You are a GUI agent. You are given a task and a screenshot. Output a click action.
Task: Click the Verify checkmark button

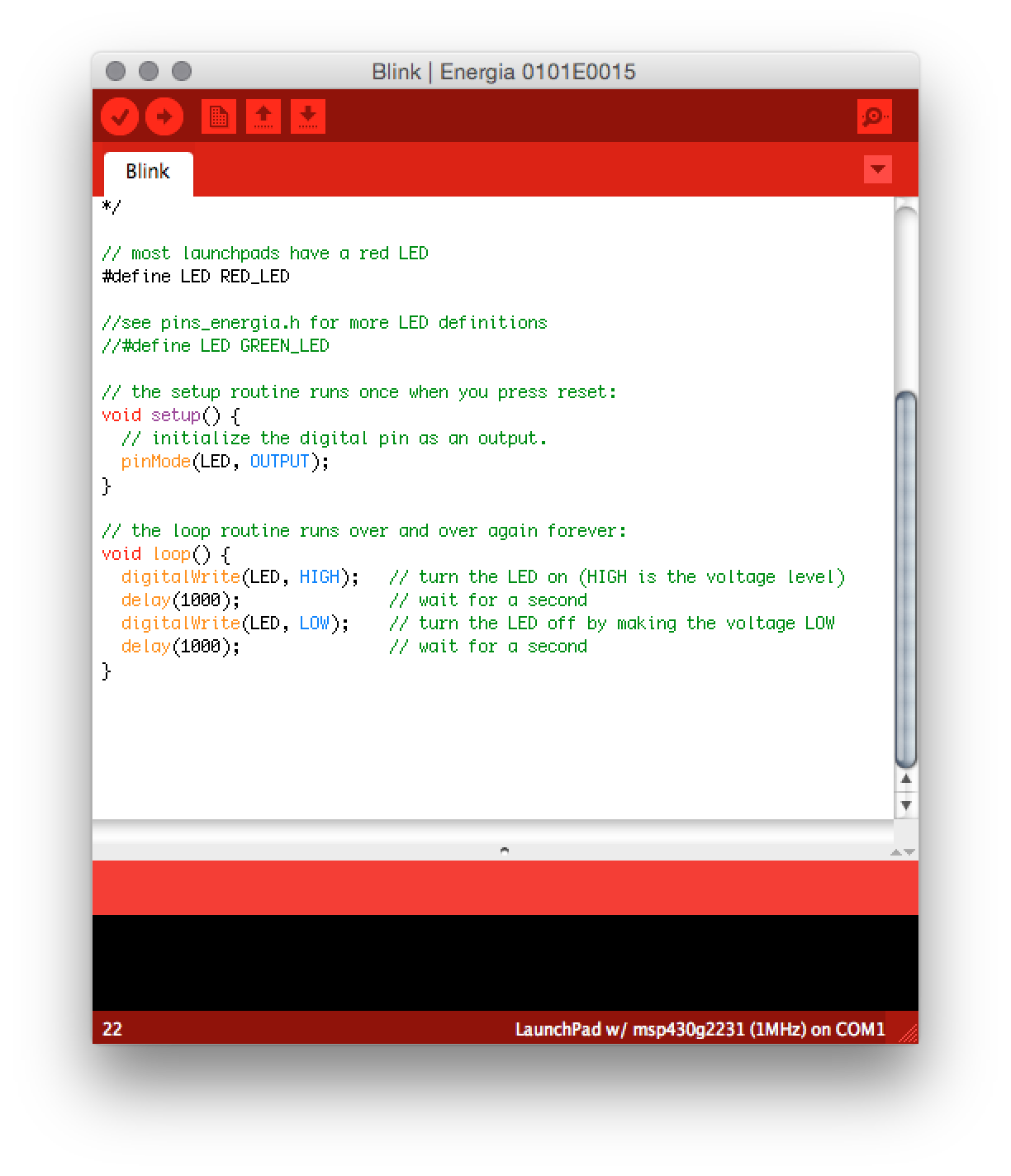pyautogui.click(x=120, y=116)
